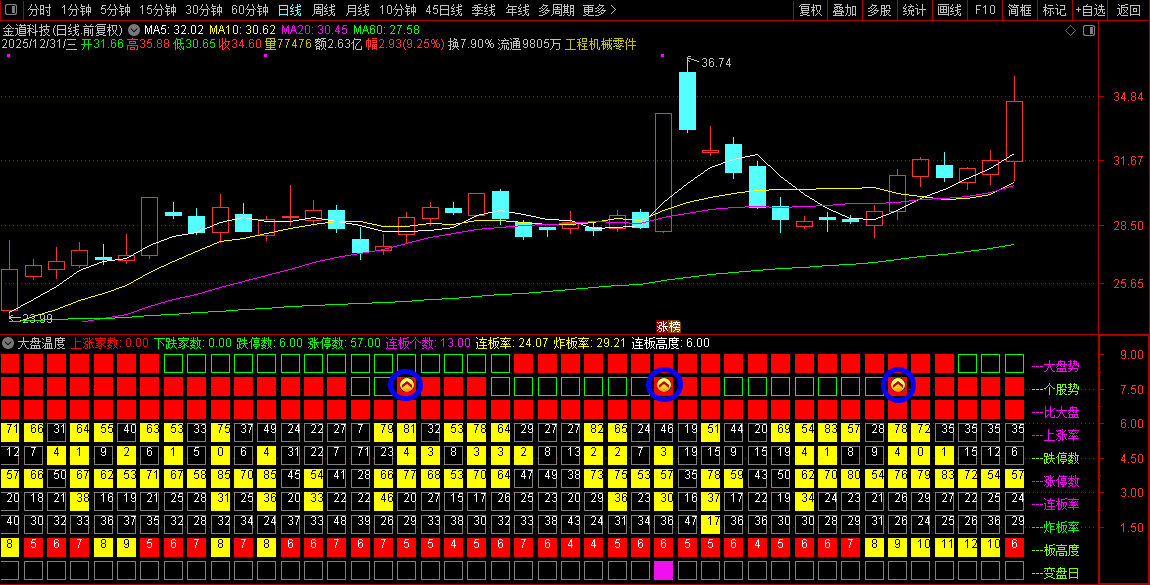This screenshot has height=585, width=1150.
Task: Click the 36.74 high price marker
Action: click(716, 63)
